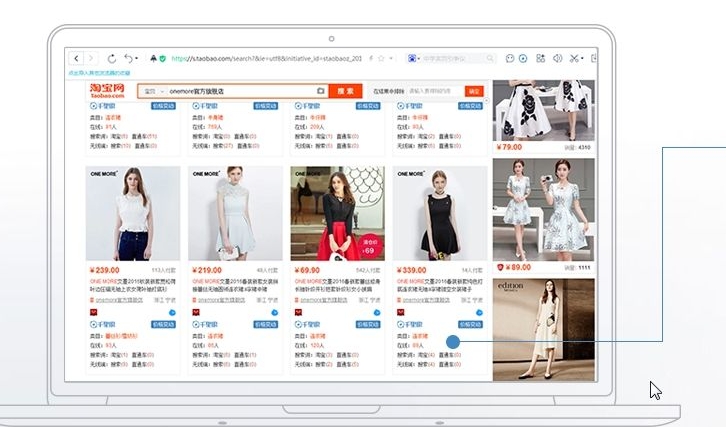
Task: Click the blue 价格变动 badge under ¥219.00 dress
Action: 264,325
